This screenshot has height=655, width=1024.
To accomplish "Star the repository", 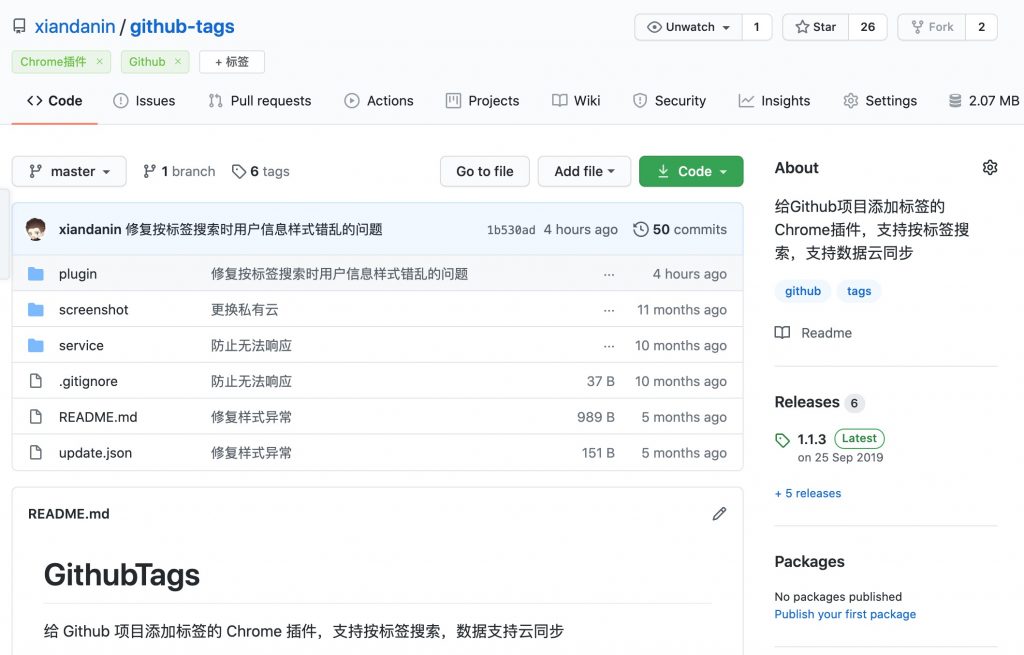I will tap(815, 27).
